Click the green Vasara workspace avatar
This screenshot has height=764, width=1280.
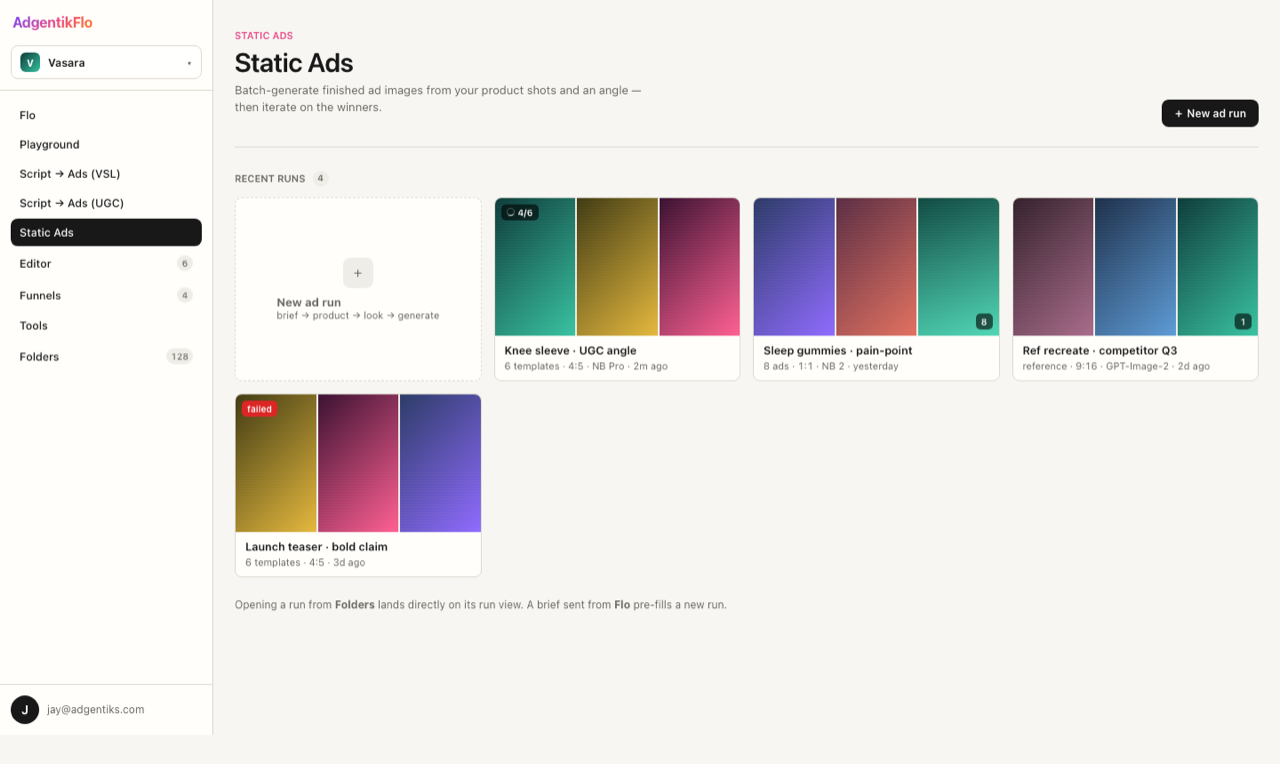click(30, 62)
